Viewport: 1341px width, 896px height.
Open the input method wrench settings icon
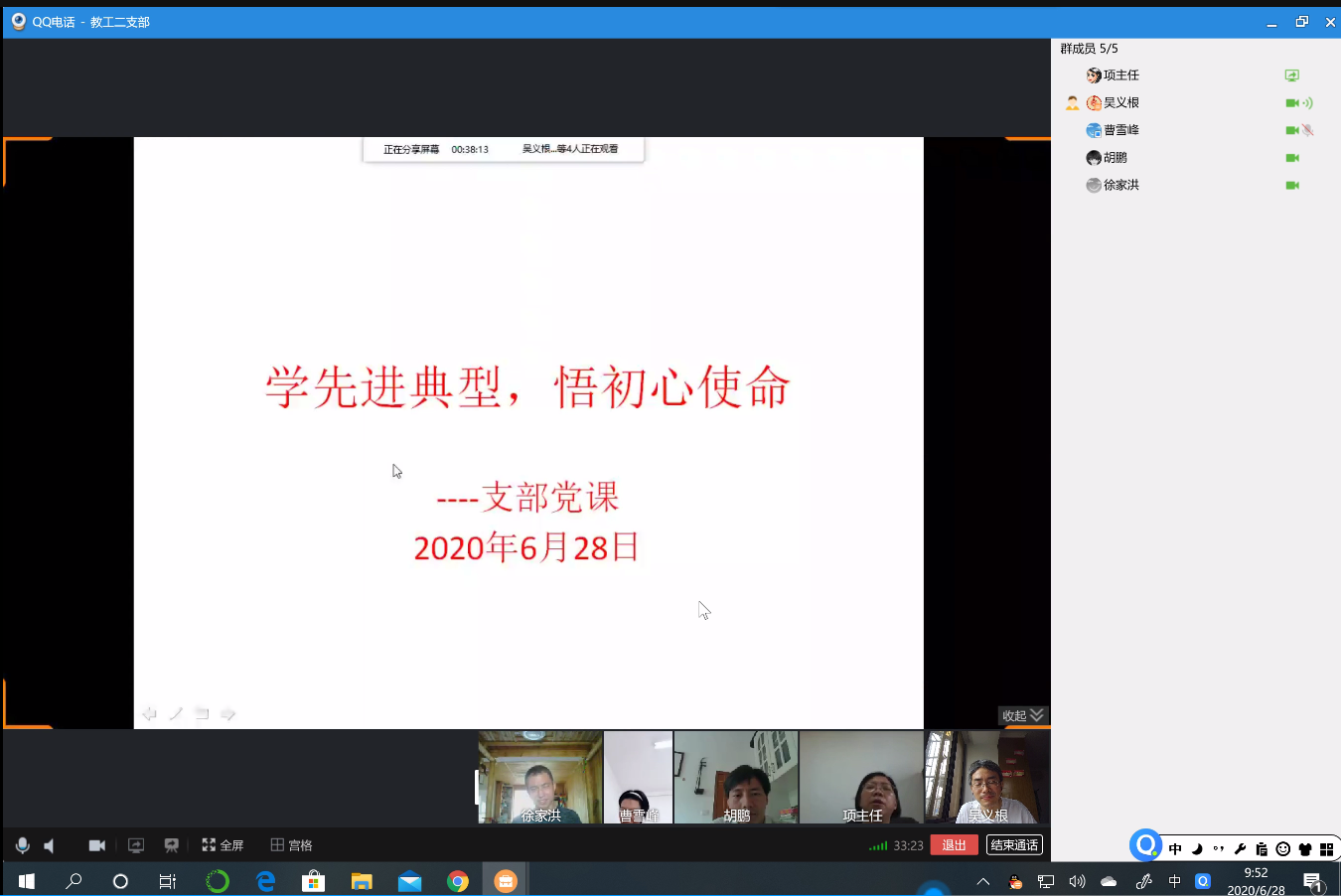pyautogui.click(x=1240, y=849)
